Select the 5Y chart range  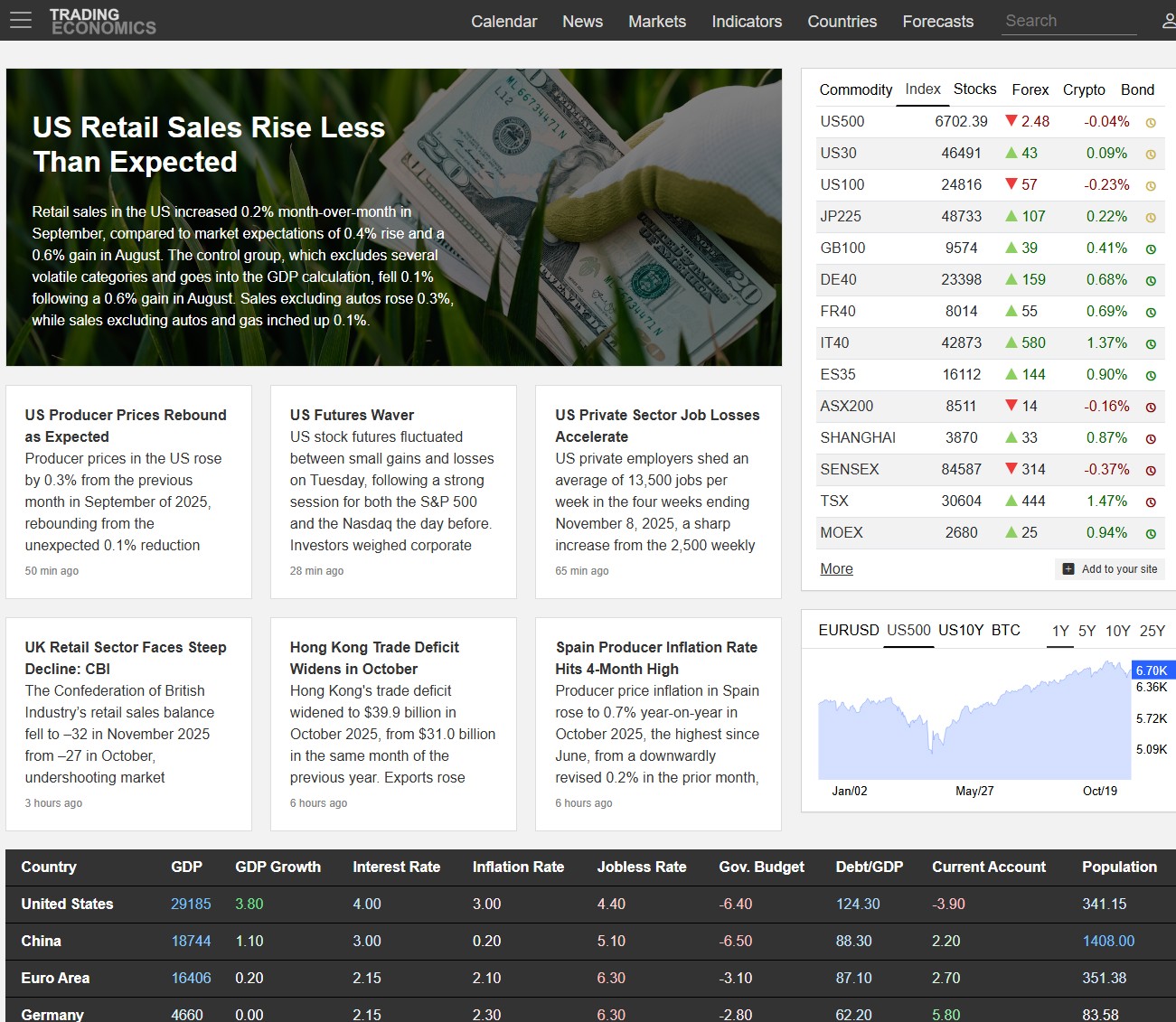(x=1087, y=631)
